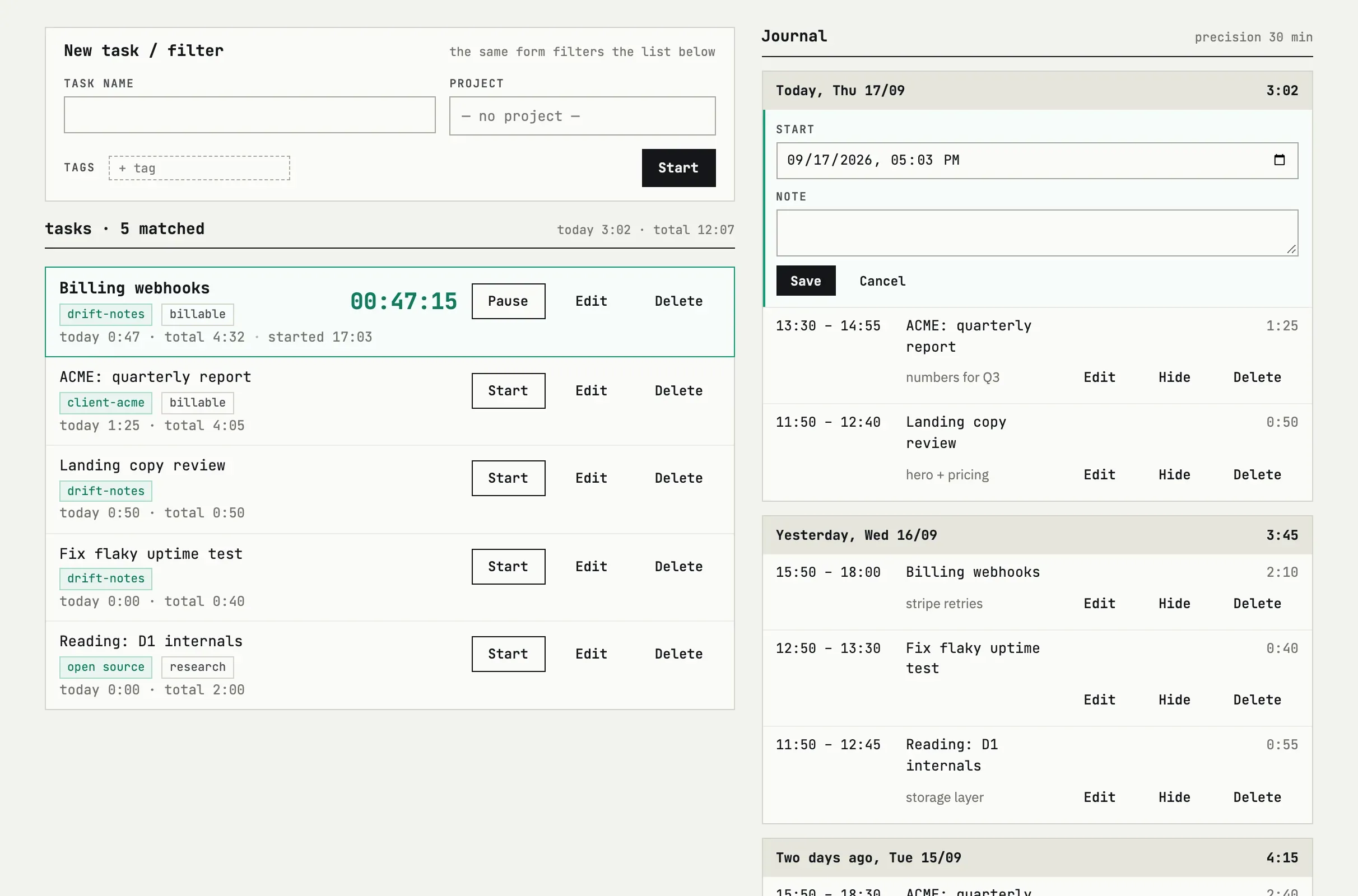1358x896 pixels.
Task: Click the open source project tag
Action: pos(106,668)
